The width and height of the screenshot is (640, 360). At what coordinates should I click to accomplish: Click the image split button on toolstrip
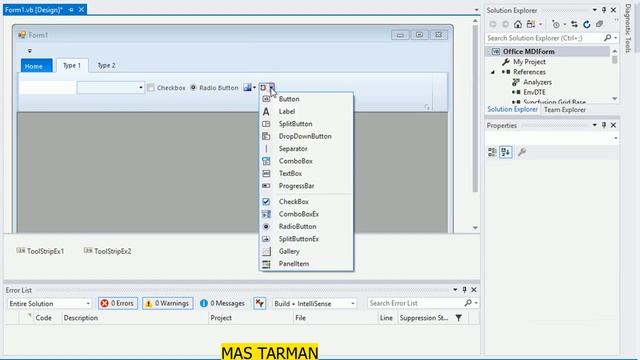(x=247, y=87)
